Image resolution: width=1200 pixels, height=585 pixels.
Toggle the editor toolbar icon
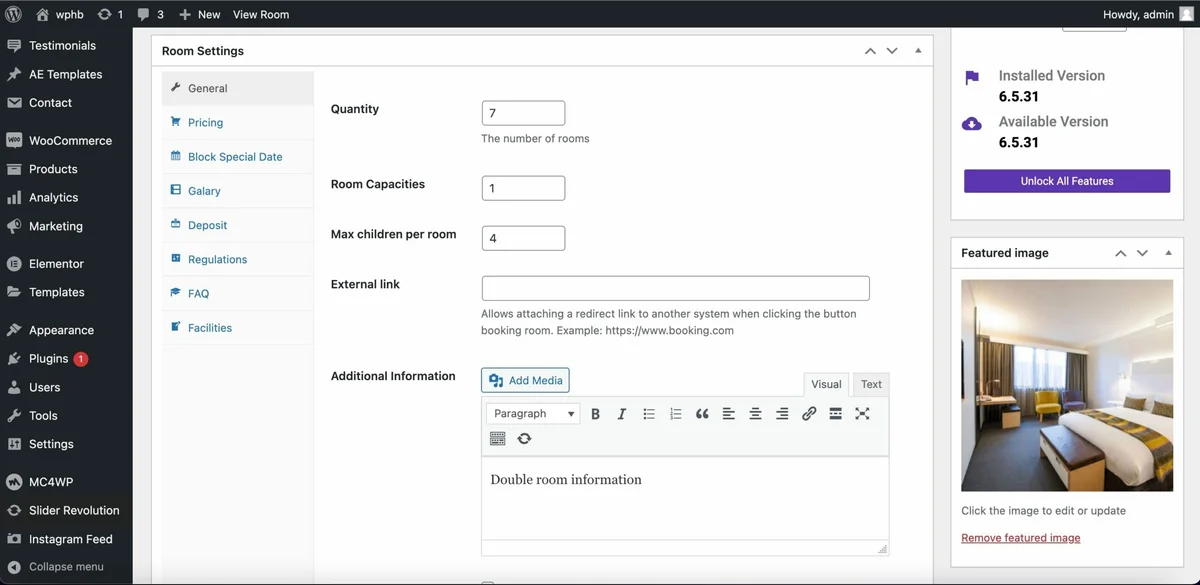click(x=498, y=439)
